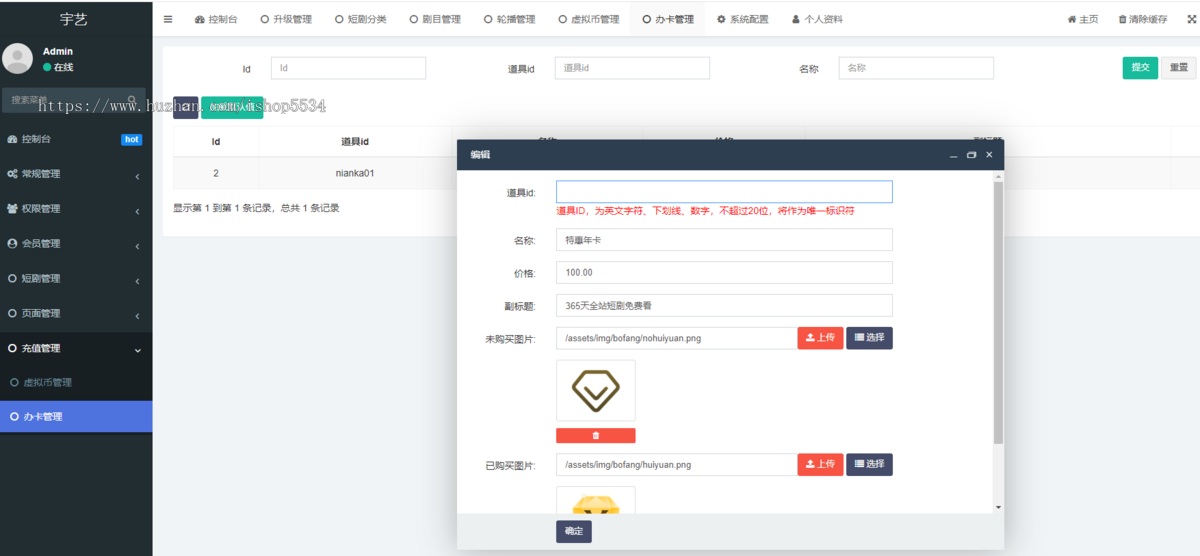
Task: Click the Admin user avatar
Action: point(18,58)
